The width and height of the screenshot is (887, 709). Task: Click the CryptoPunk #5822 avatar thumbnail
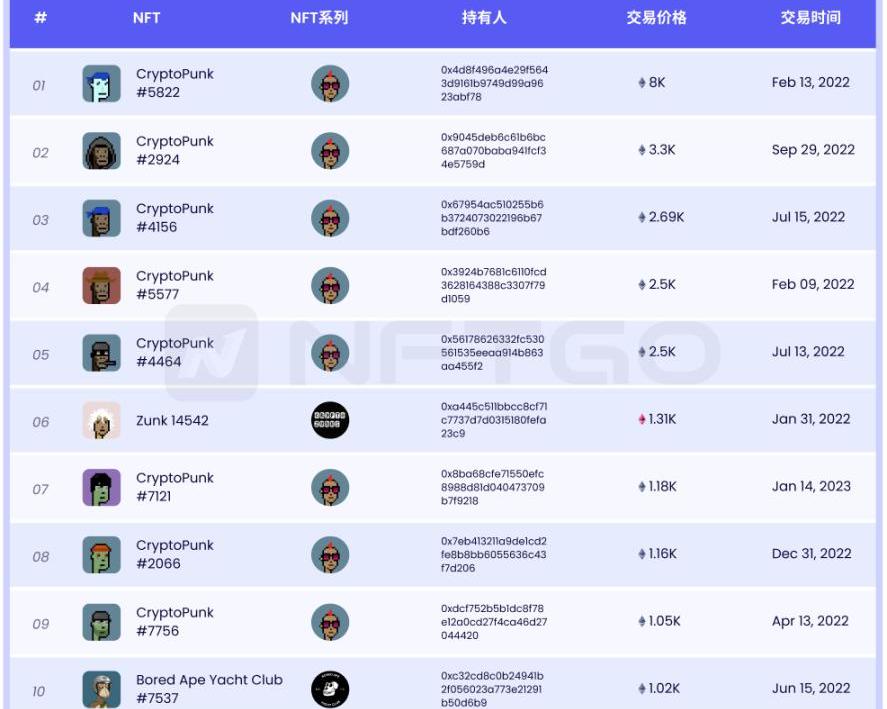coord(101,84)
